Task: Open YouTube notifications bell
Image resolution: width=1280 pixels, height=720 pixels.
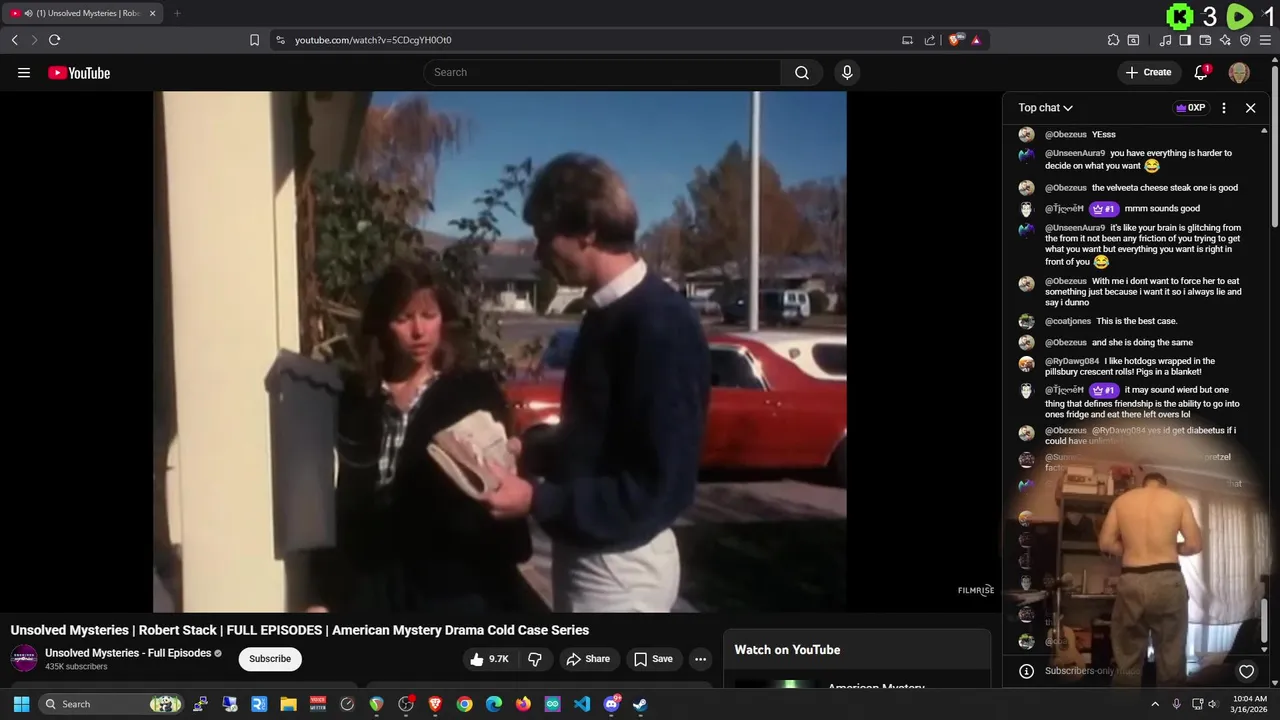Action: 1202,72
